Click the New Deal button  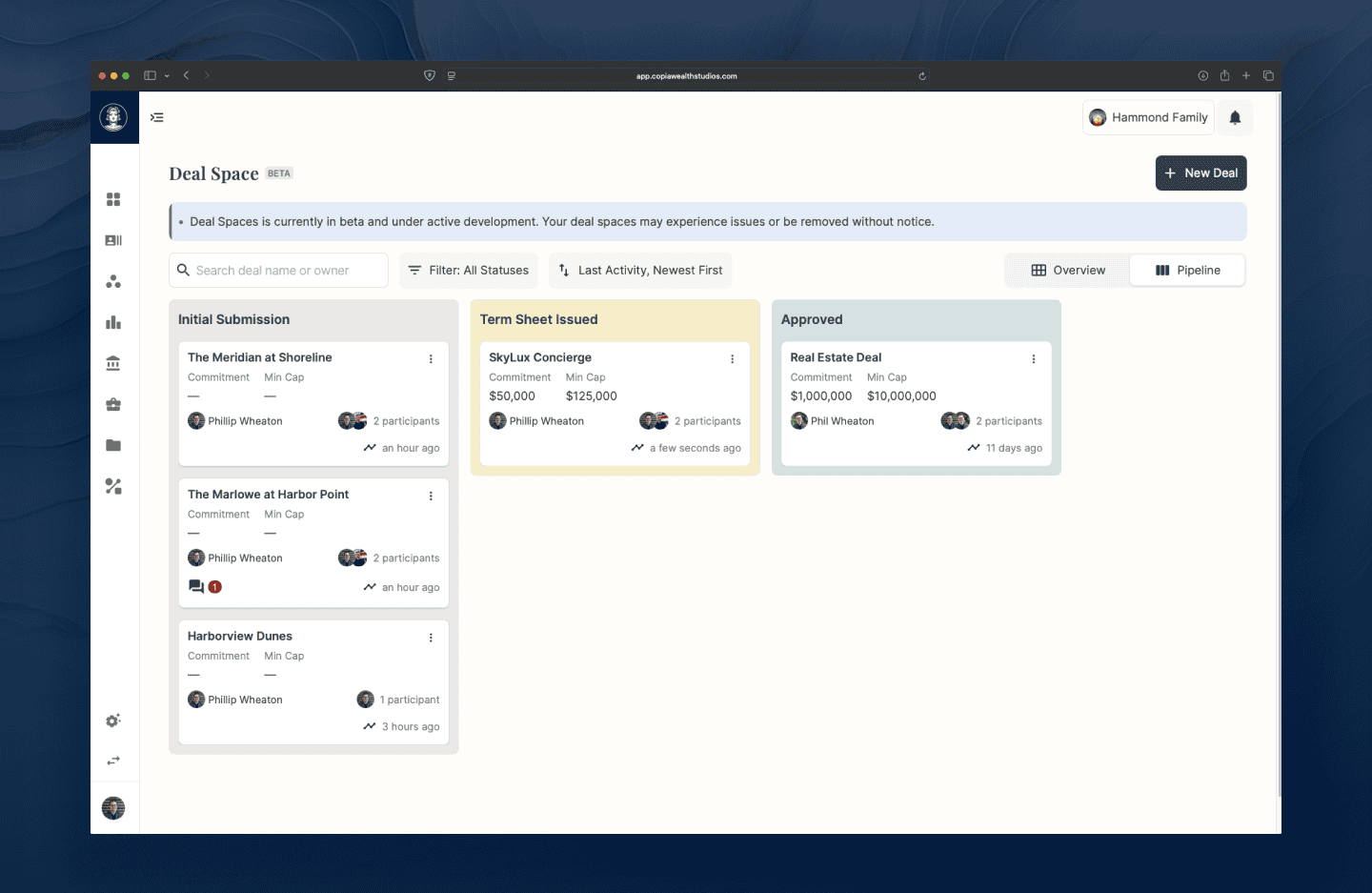coord(1200,173)
